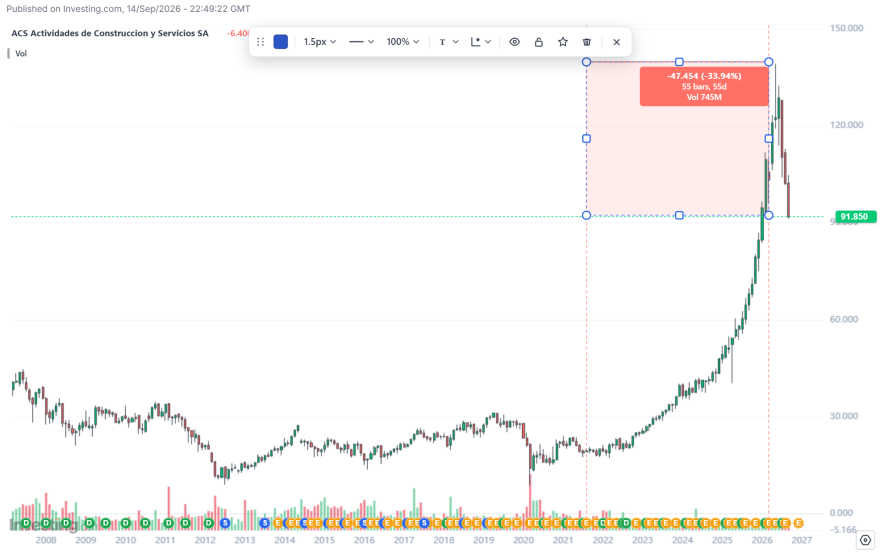Open the blue color swatch picker
This screenshot has height=553, width=880.
pos(281,42)
